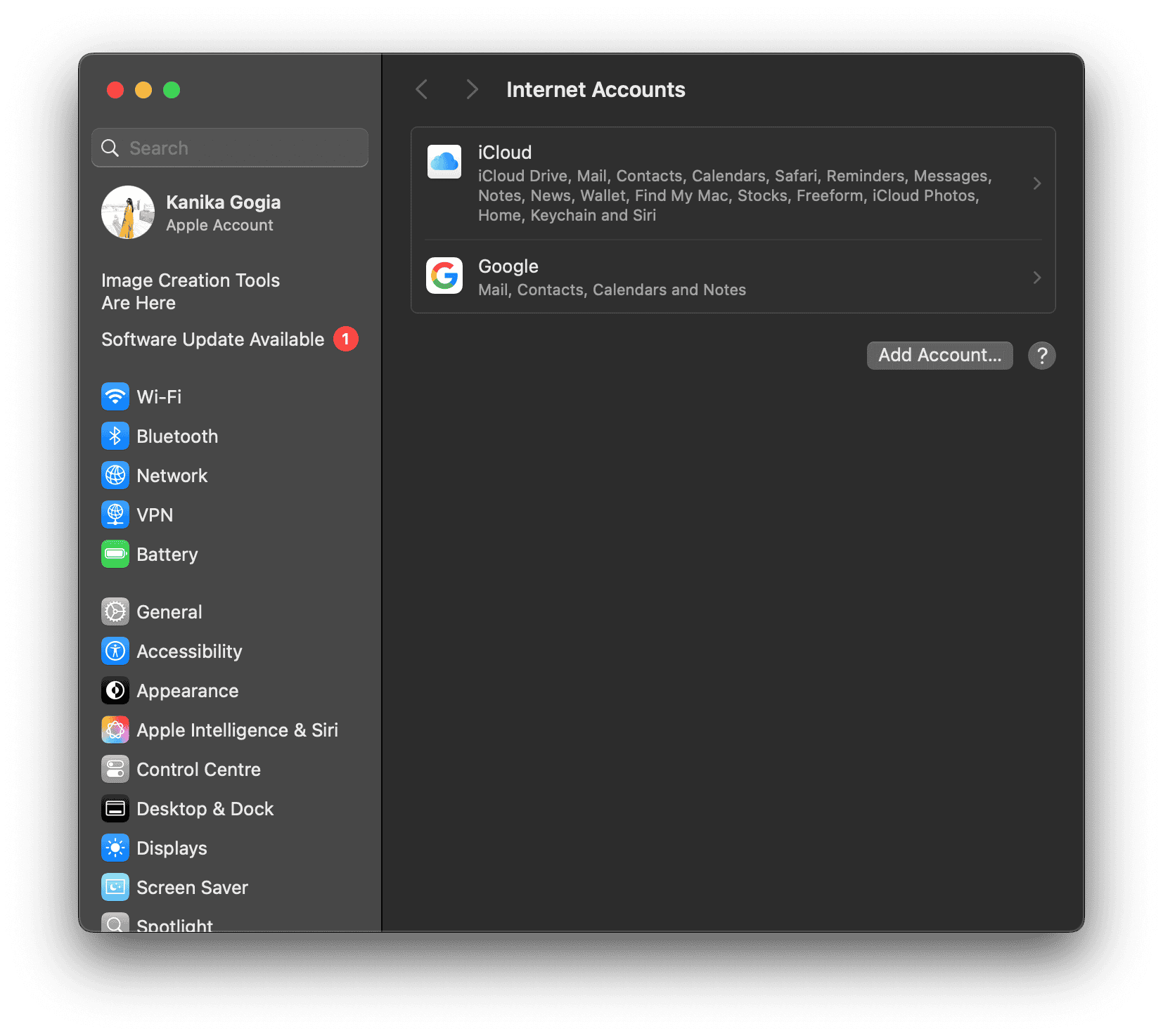The image size is (1163, 1036).
Task: Select the Network globe icon
Action: tap(115, 475)
